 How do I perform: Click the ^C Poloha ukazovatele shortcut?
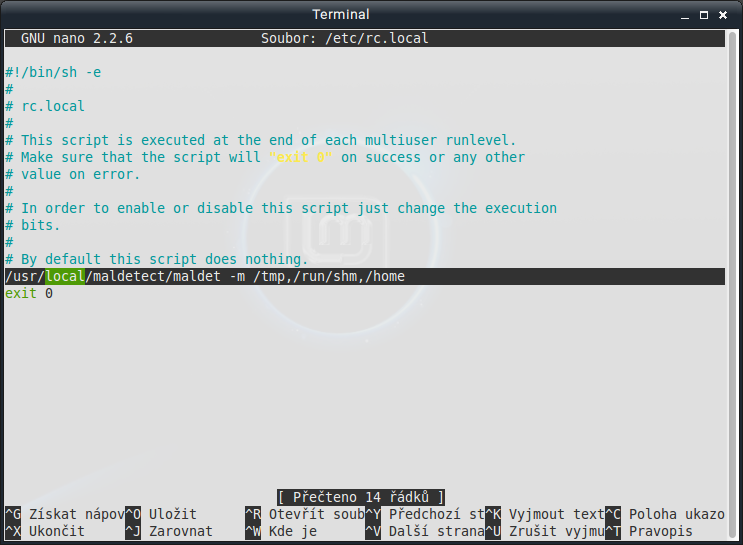point(665,514)
